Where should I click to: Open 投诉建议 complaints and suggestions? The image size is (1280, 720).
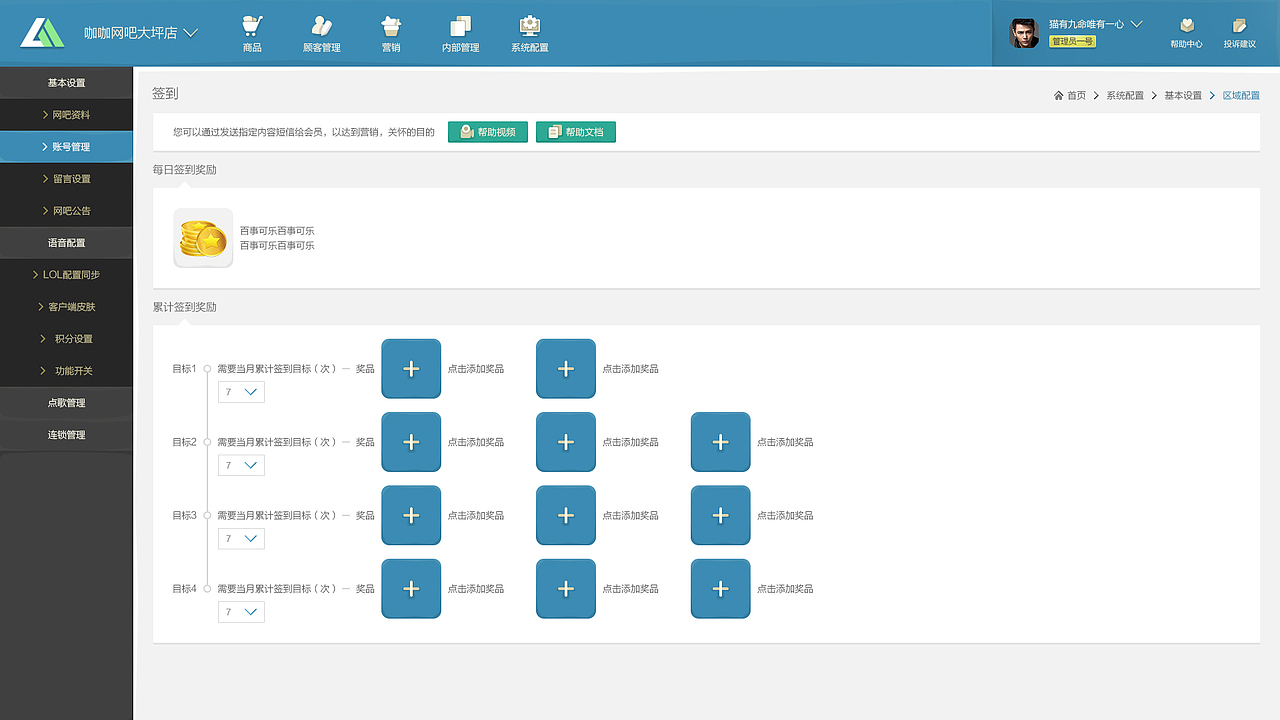[x=1240, y=34]
